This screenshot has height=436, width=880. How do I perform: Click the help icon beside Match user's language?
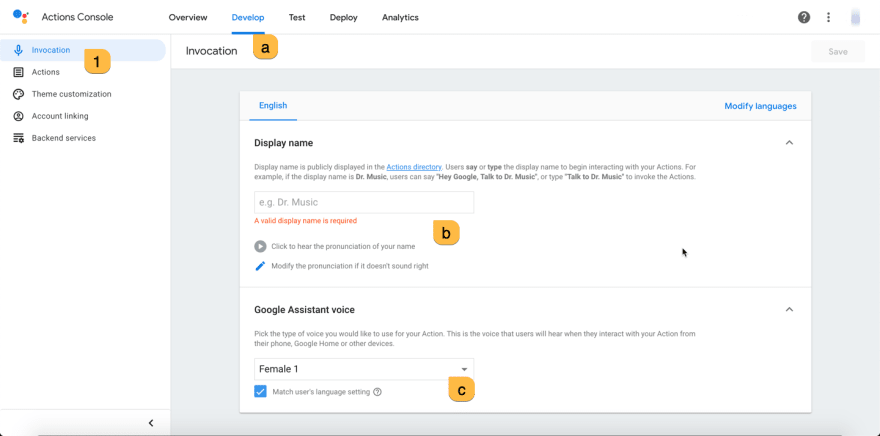tap(377, 392)
